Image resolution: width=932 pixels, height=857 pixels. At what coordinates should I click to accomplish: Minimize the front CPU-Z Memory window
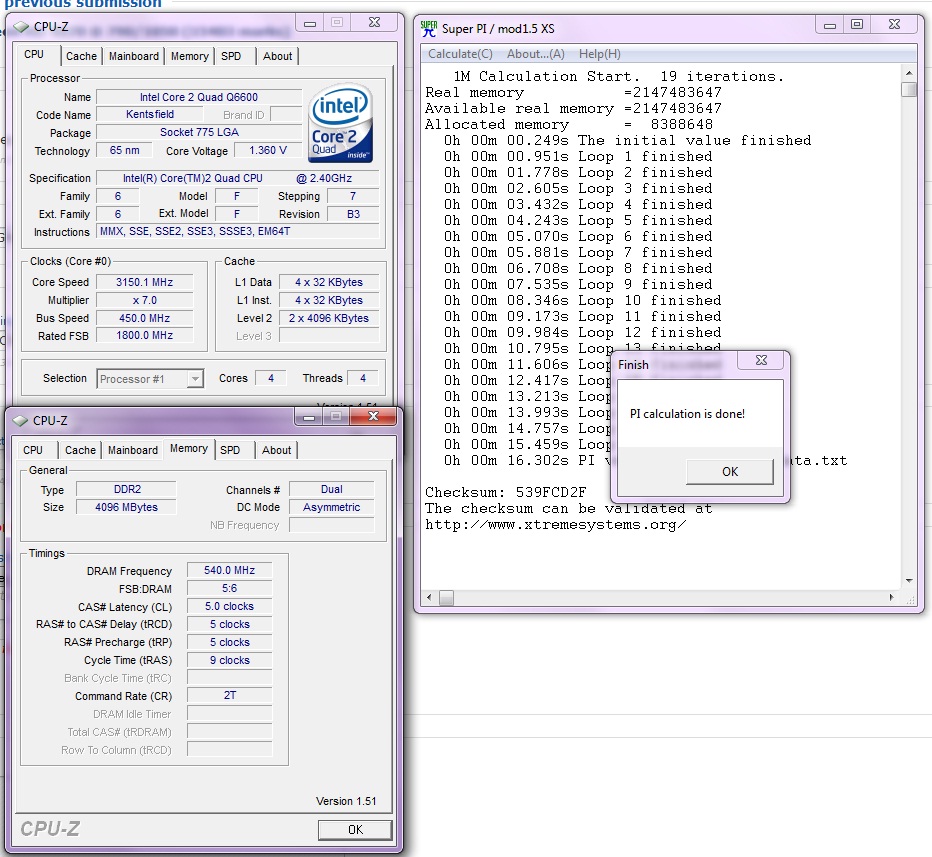pos(308,417)
